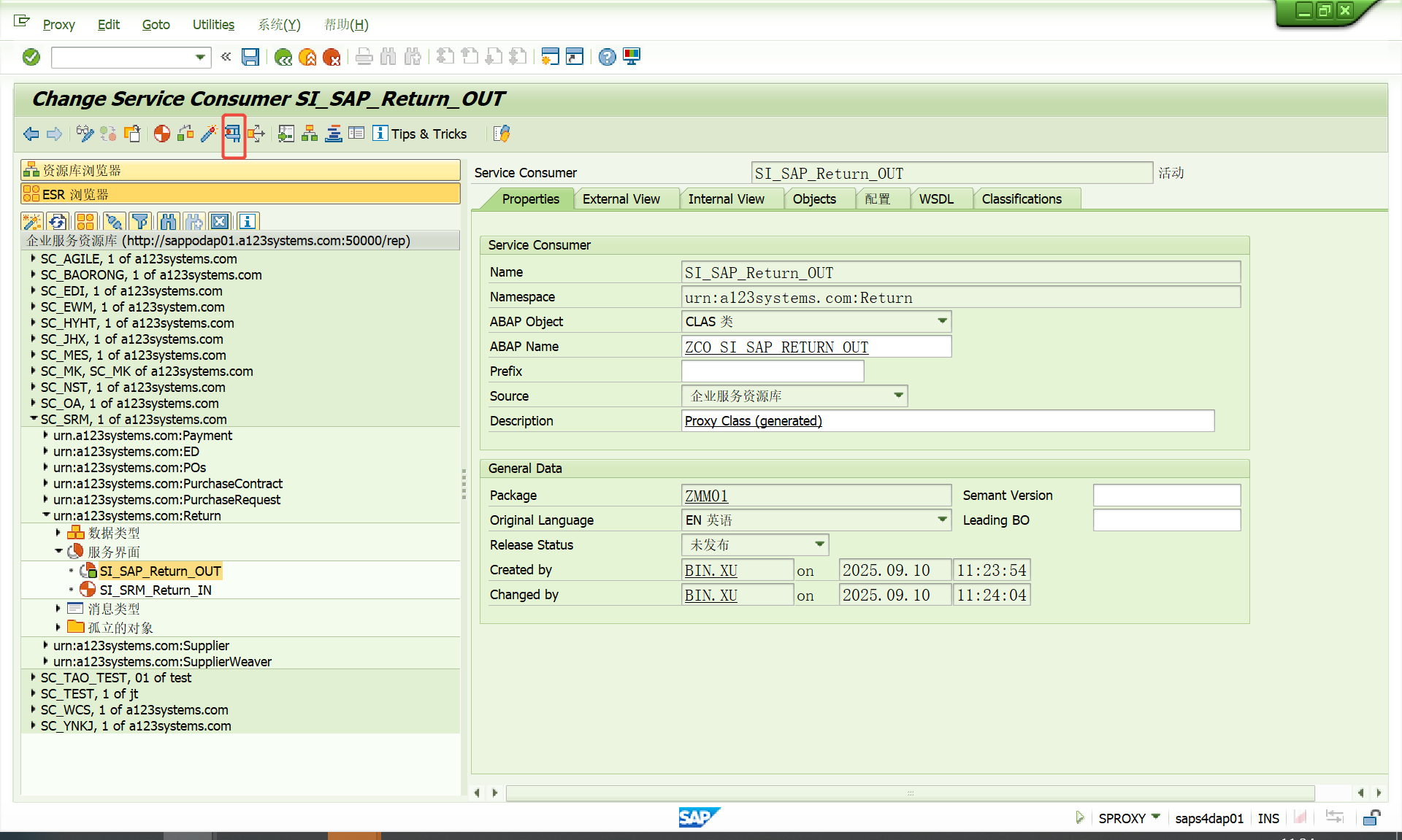Click the Proxy Class (generated) description

[x=753, y=421]
